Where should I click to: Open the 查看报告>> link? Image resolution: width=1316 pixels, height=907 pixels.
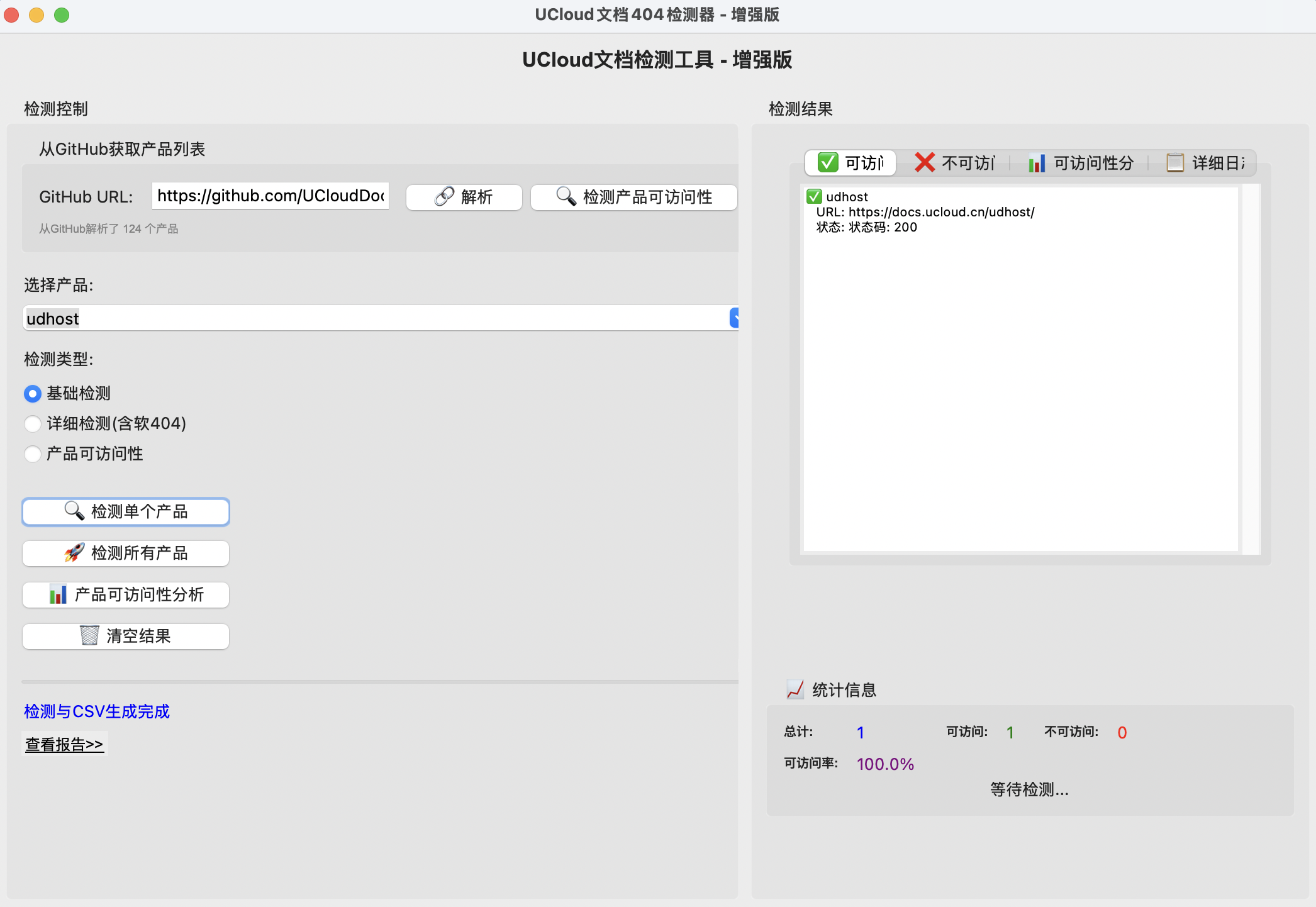64,744
